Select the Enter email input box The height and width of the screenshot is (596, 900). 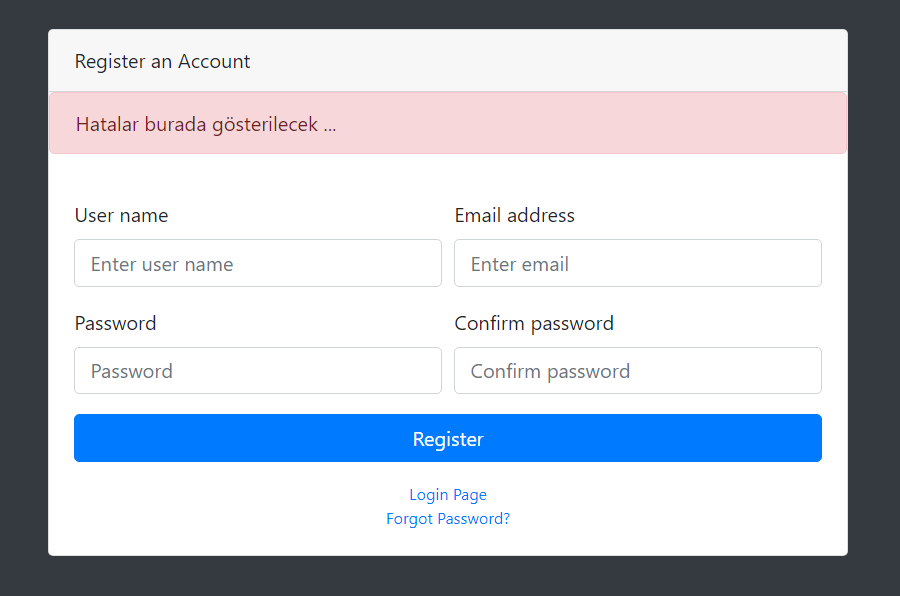click(x=638, y=263)
